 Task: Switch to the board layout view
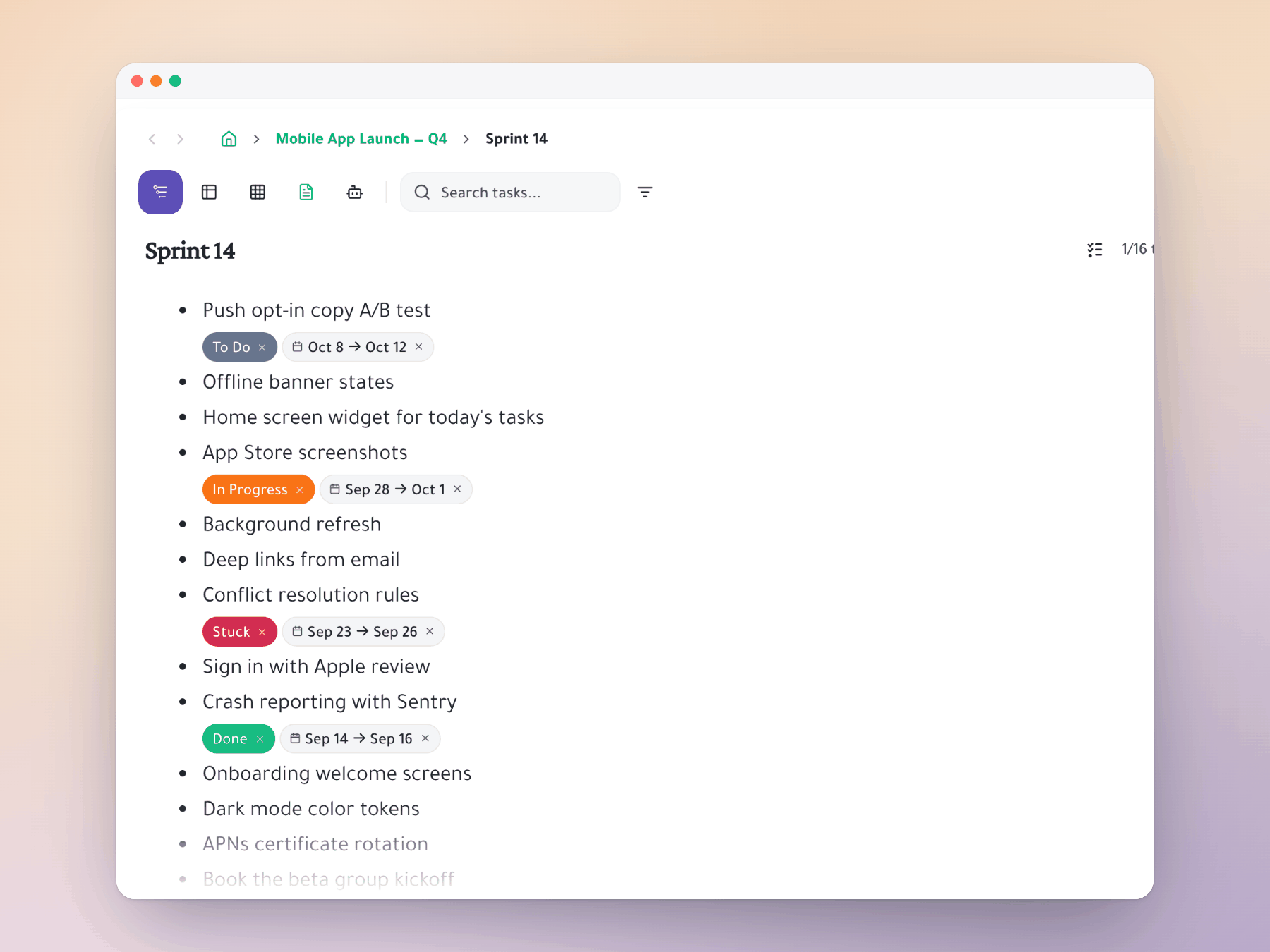pyautogui.click(x=209, y=192)
